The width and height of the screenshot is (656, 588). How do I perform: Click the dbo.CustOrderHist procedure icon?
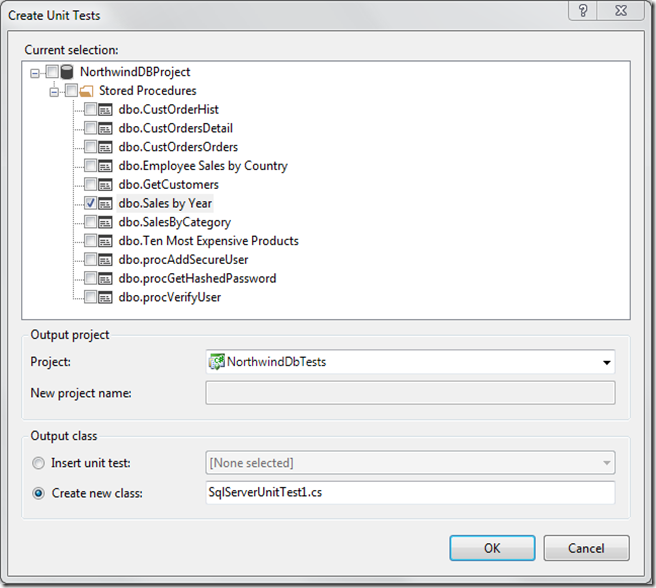point(105,110)
